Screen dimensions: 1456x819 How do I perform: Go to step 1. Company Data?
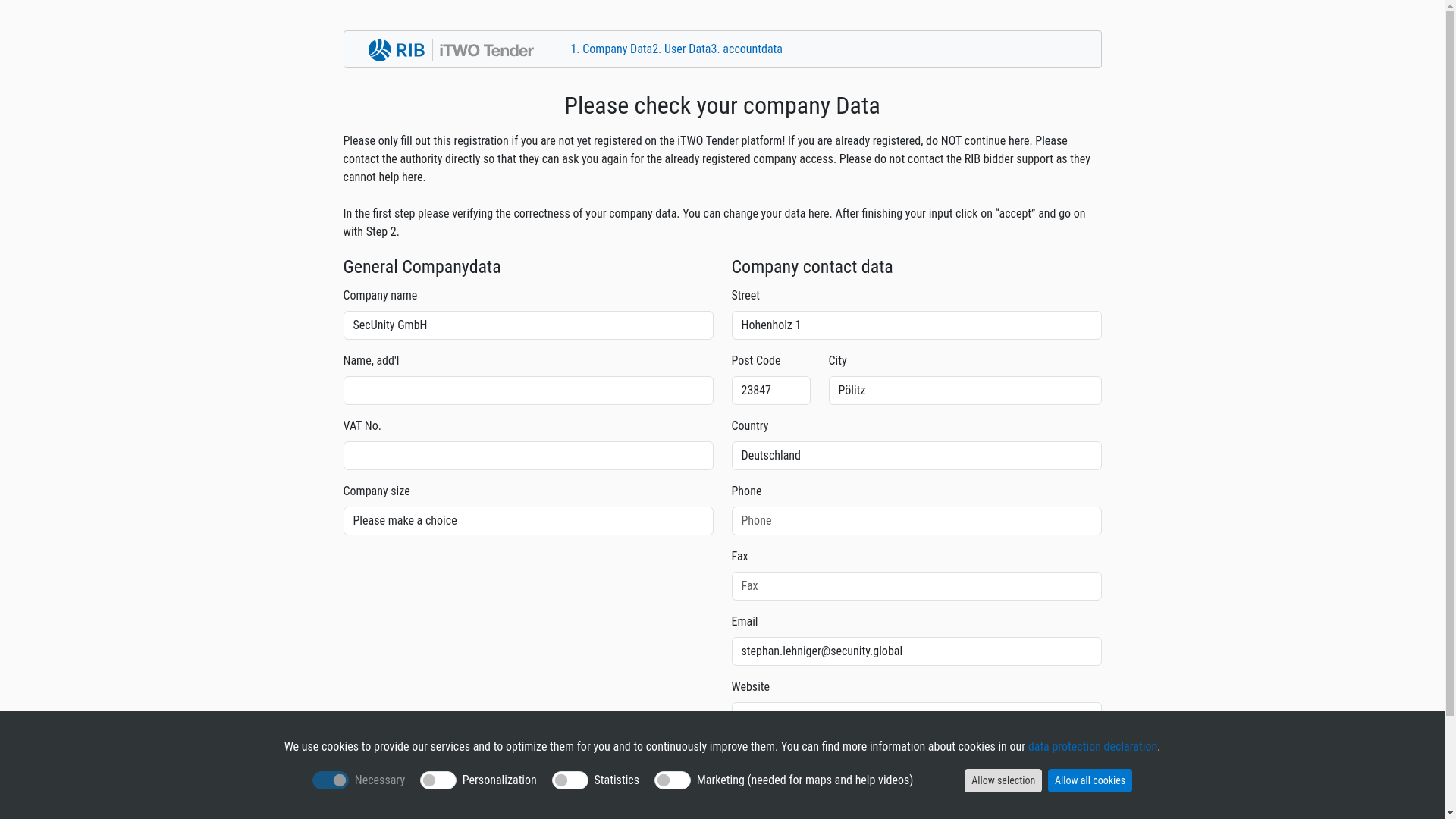pos(611,49)
